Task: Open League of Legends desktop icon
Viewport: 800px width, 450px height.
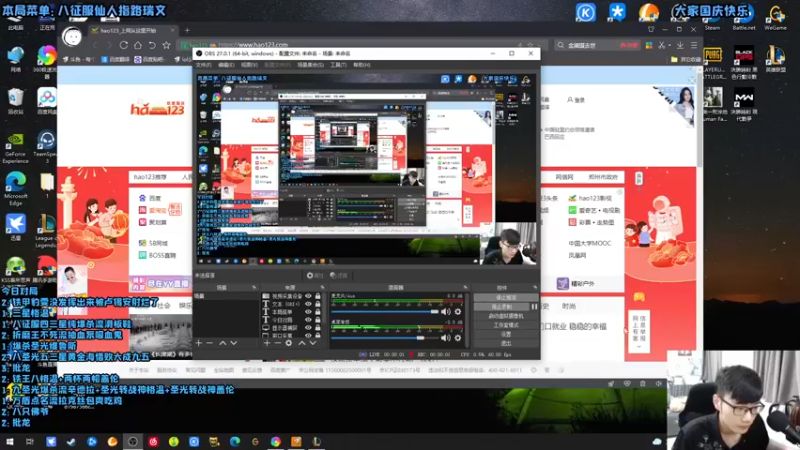Action: [x=46, y=231]
